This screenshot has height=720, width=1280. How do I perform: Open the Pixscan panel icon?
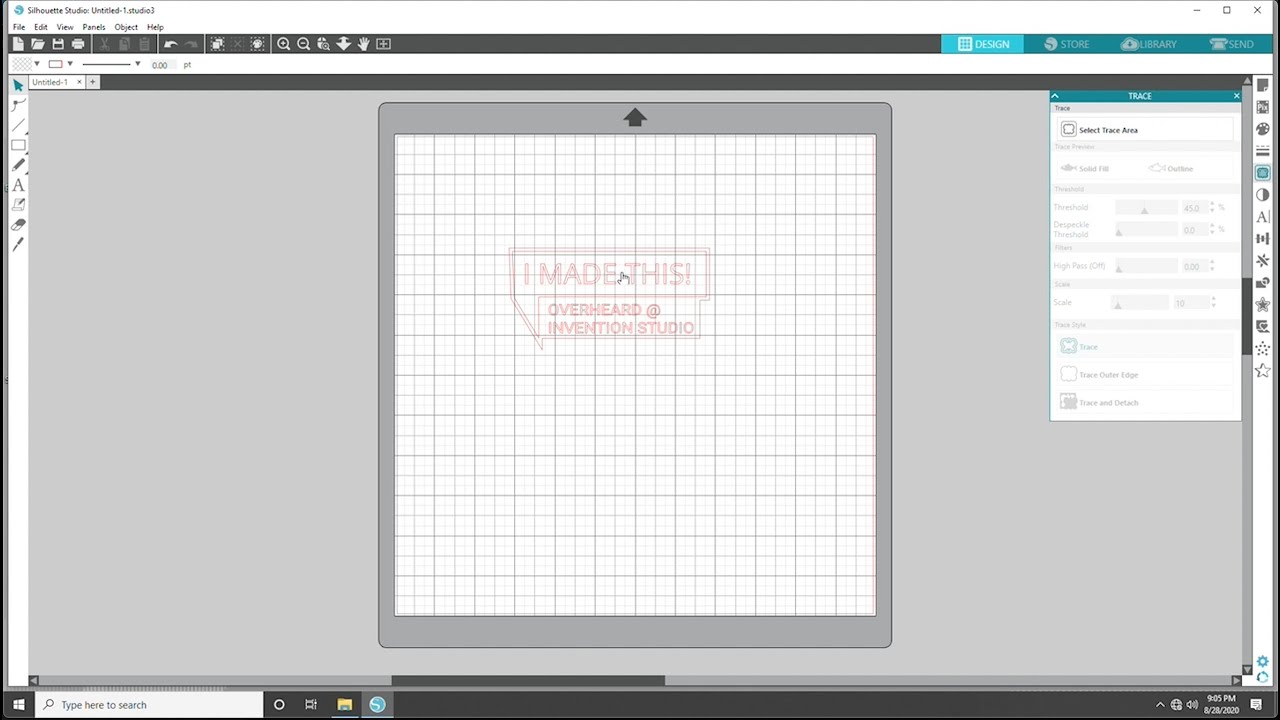[x=1263, y=107]
